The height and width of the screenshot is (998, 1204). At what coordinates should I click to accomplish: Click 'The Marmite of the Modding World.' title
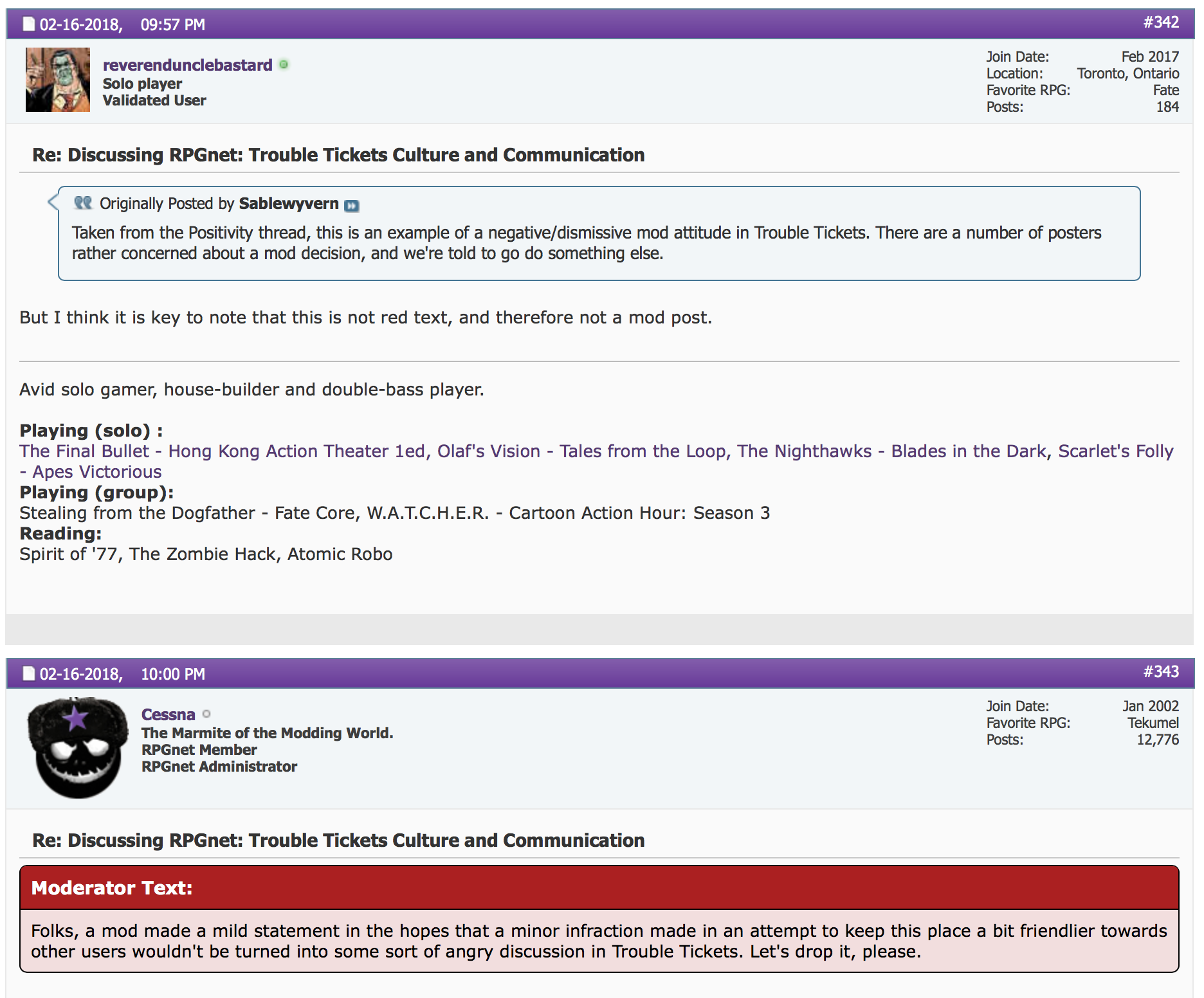pyautogui.click(x=267, y=733)
